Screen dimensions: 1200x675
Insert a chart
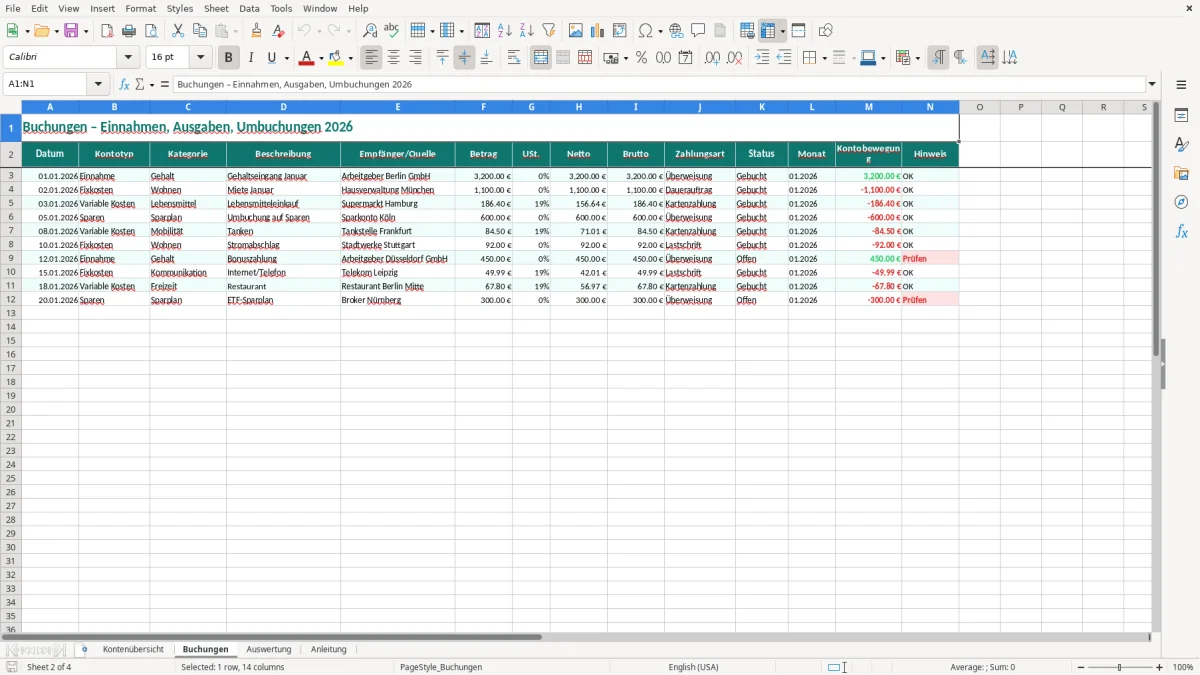(597, 31)
